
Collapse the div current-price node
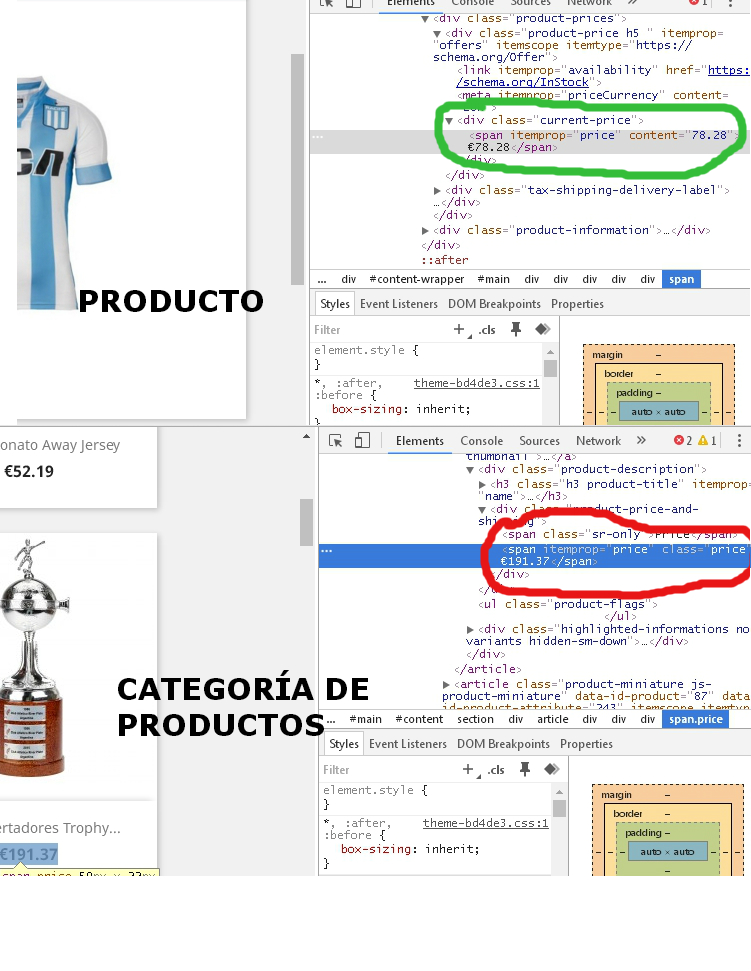coord(449,121)
